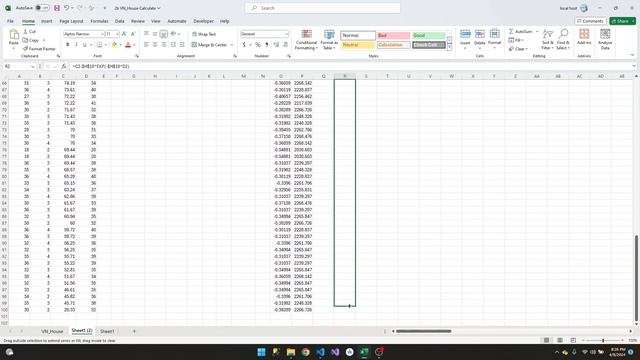640x360 pixels.
Task: Apply Center horizontal alignment
Action: click(x=155, y=44)
